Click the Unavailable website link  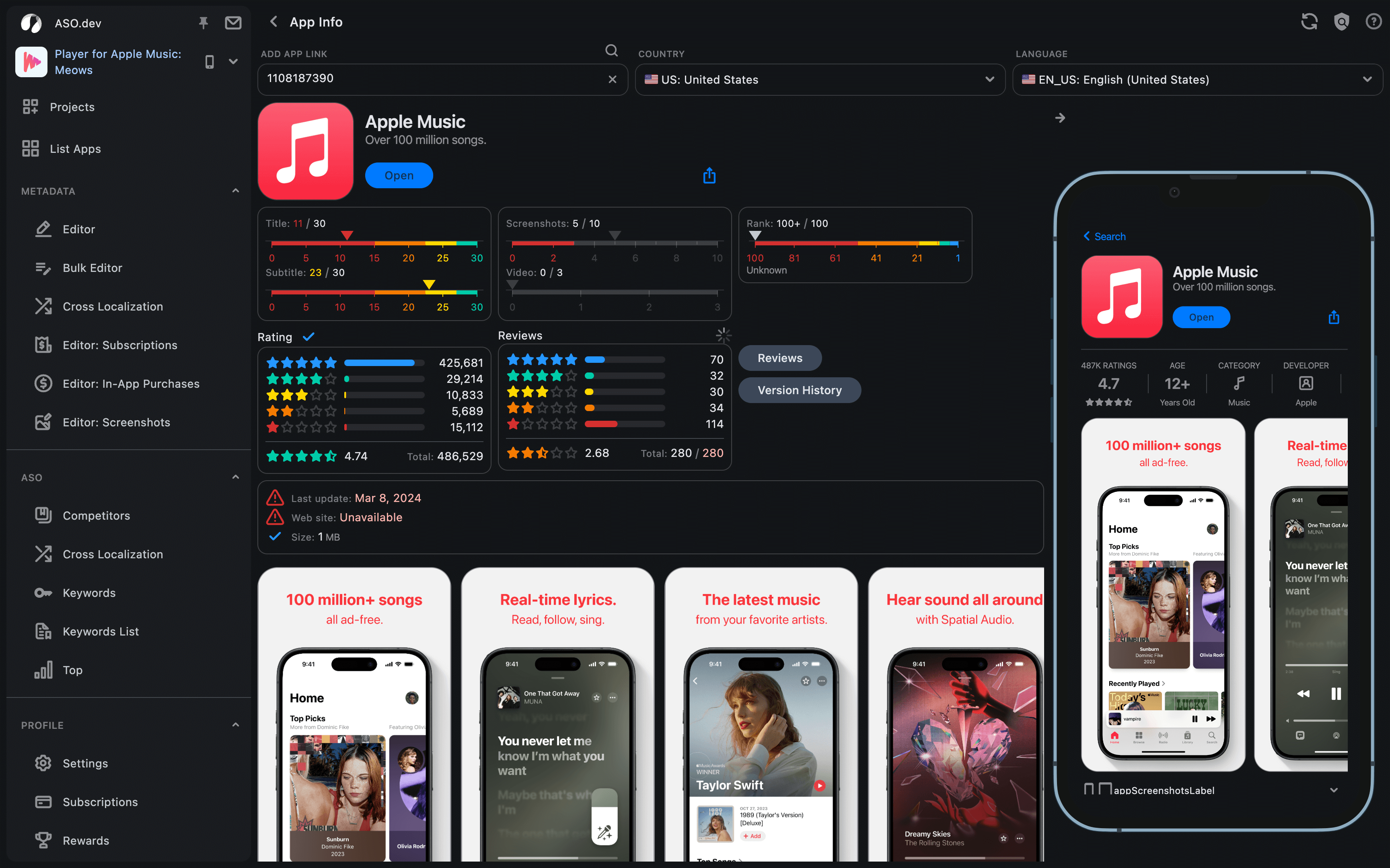click(371, 517)
